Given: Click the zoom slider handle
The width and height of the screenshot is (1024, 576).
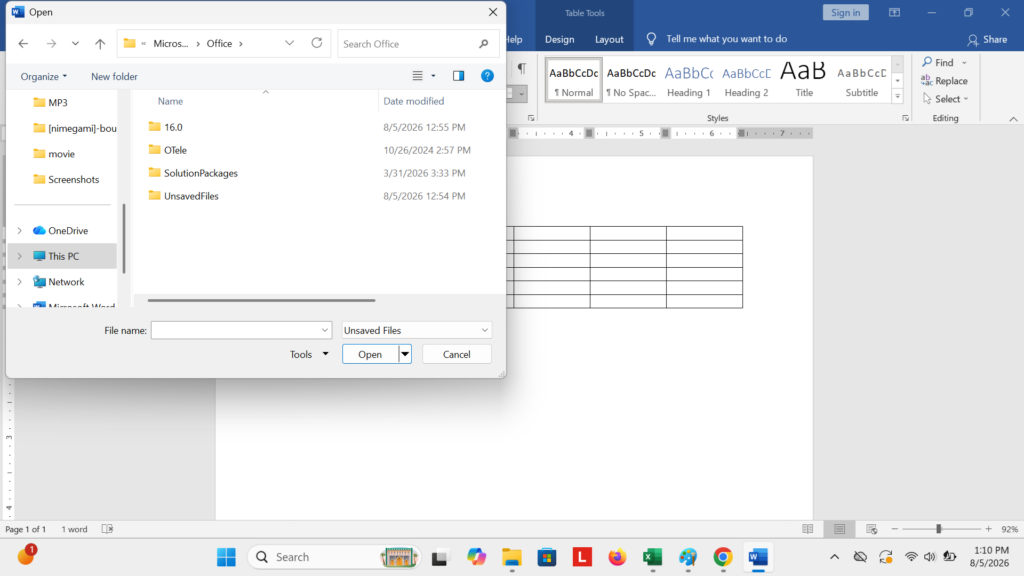Looking at the screenshot, I should tap(938, 529).
